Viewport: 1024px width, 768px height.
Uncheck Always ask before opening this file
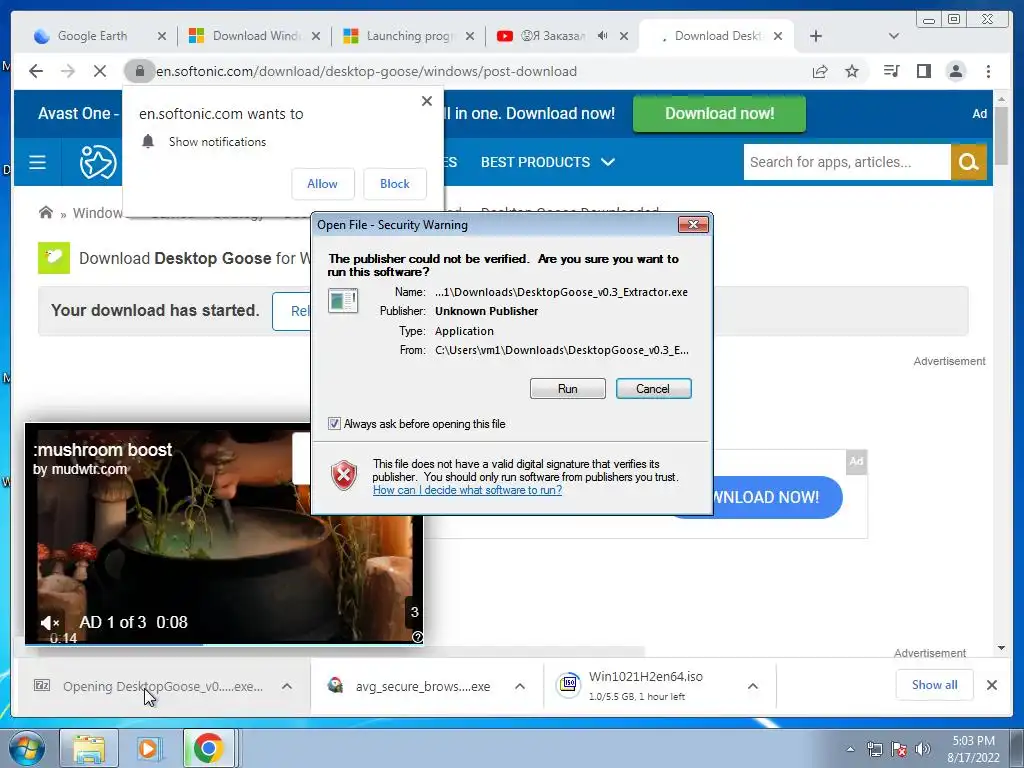(334, 424)
